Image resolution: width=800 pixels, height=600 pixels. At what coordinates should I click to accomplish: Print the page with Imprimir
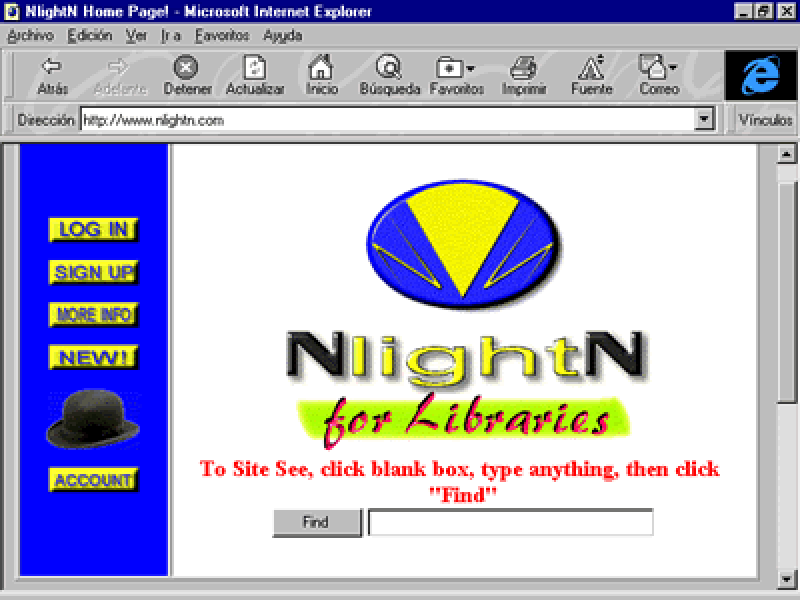(x=523, y=76)
